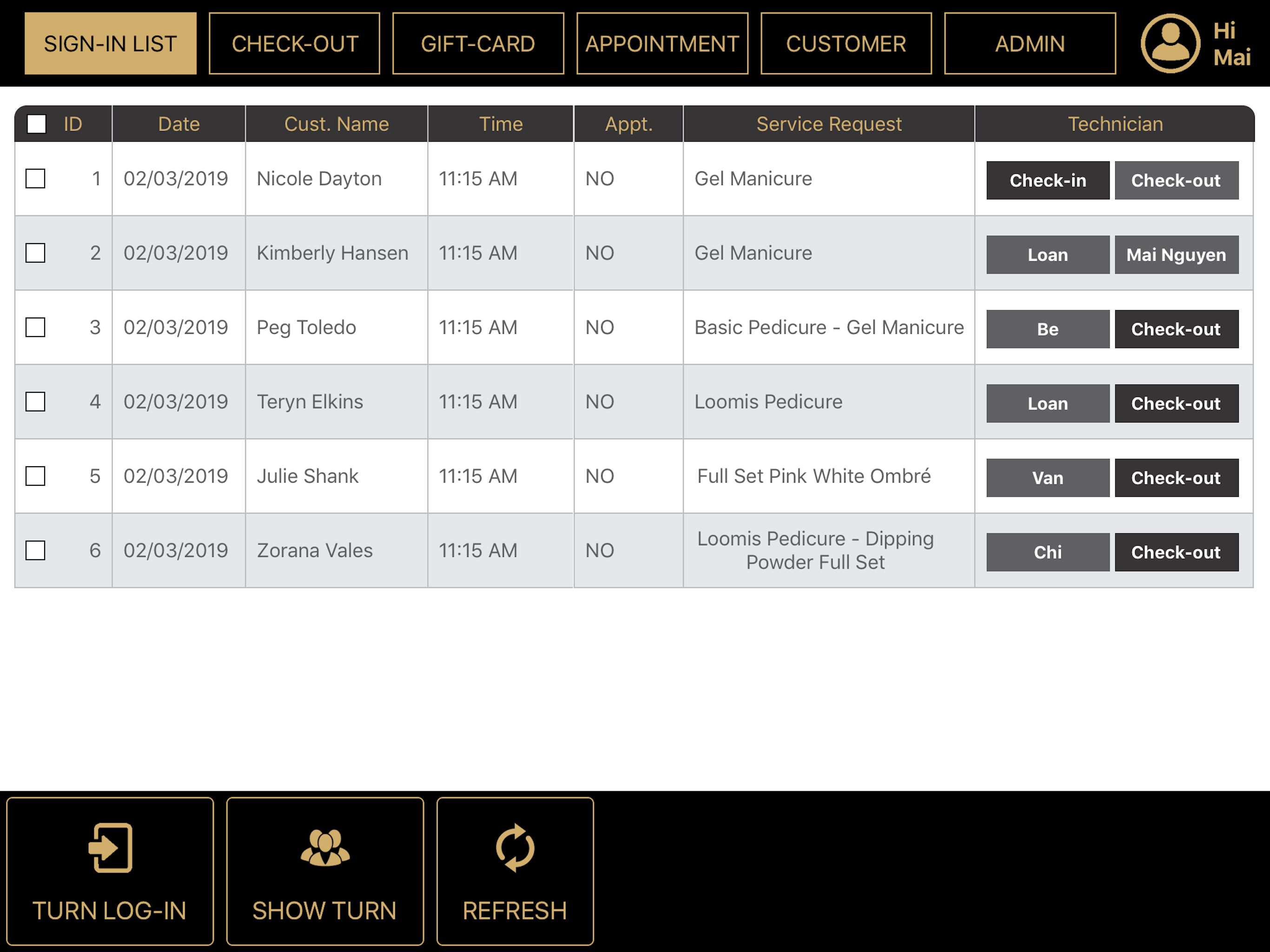Check the box for Kimberly Hansen's row
1270x952 pixels.
tap(36, 252)
